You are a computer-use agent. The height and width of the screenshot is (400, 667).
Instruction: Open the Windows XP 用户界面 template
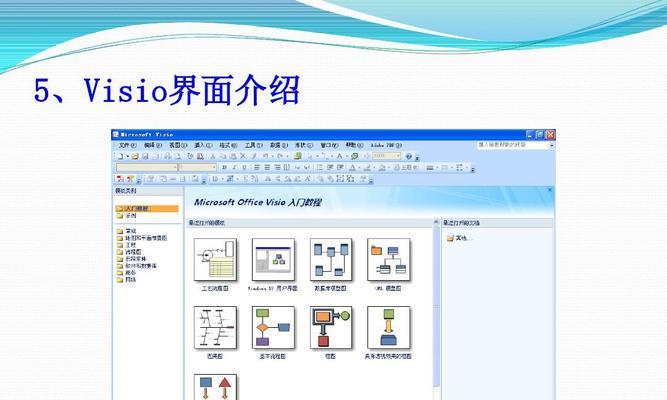pyautogui.click(x=273, y=260)
